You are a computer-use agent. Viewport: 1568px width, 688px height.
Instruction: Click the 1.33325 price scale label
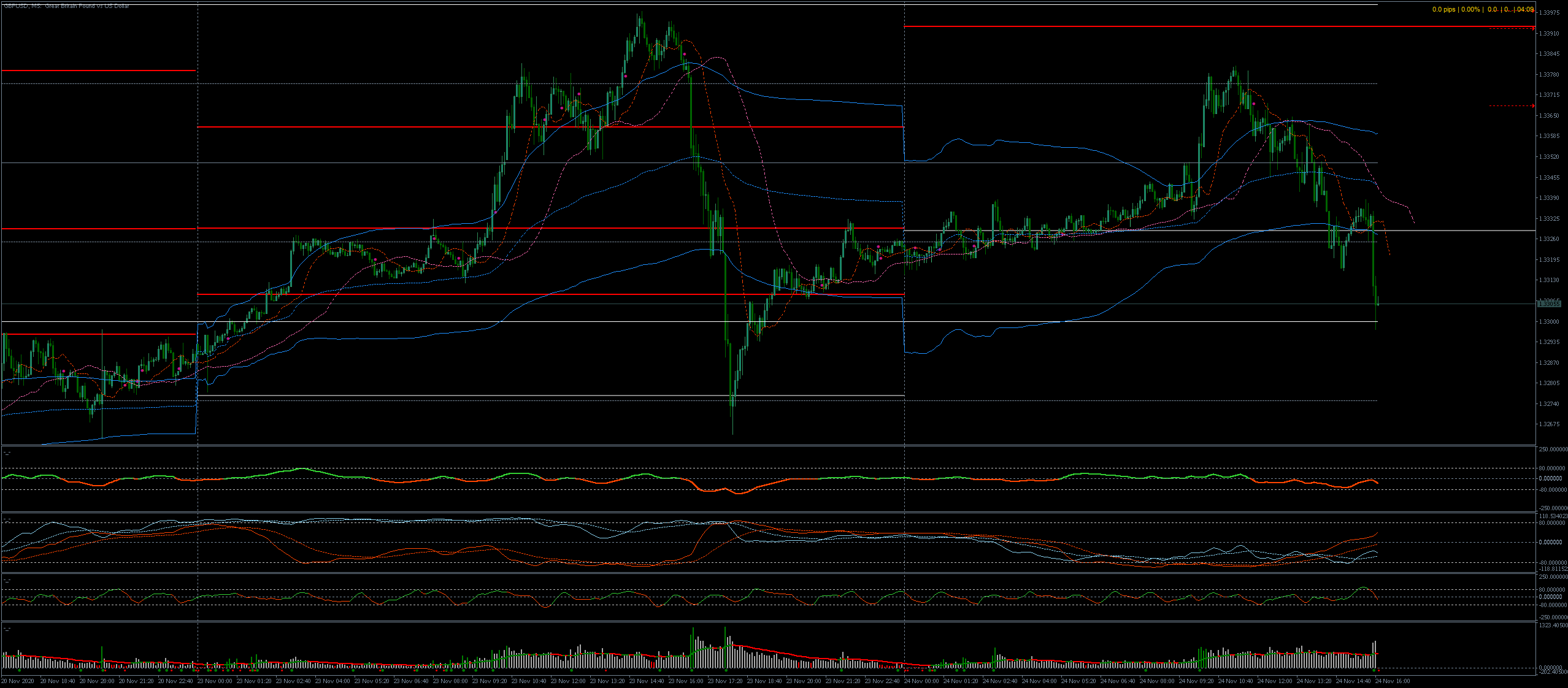pyautogui.click(x=1550, y=219)
